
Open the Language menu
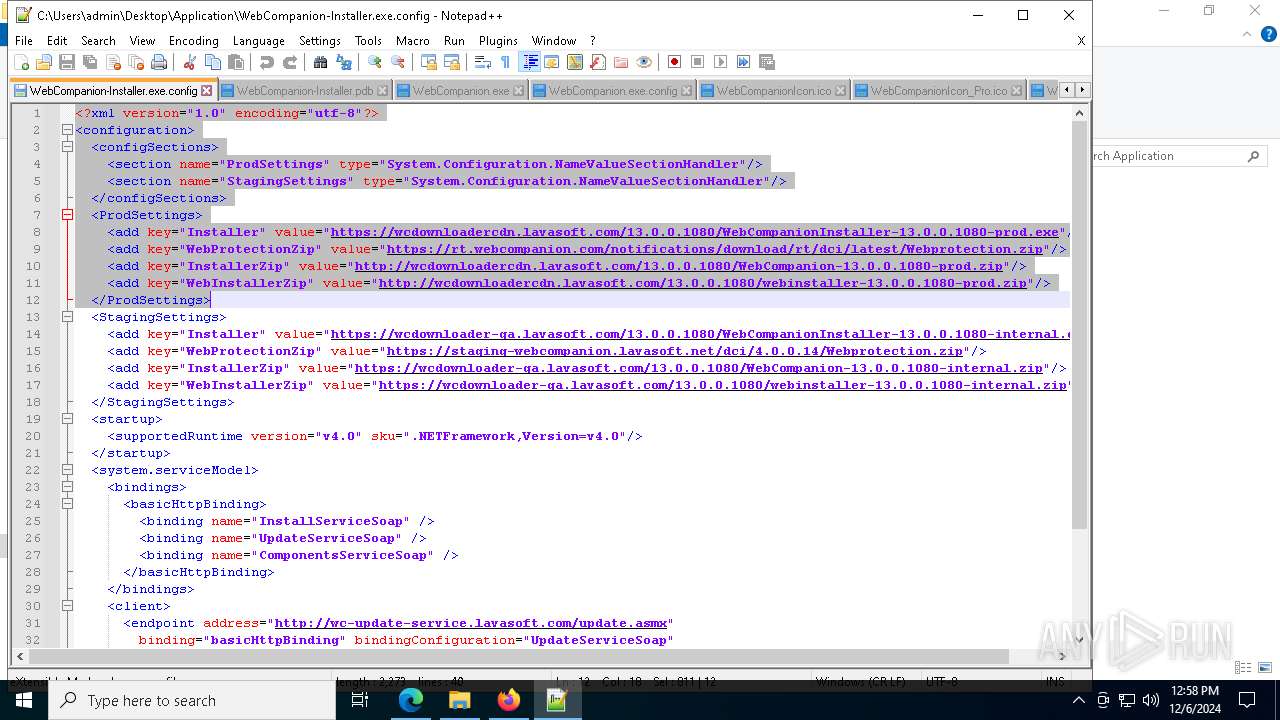pos(258,41)
